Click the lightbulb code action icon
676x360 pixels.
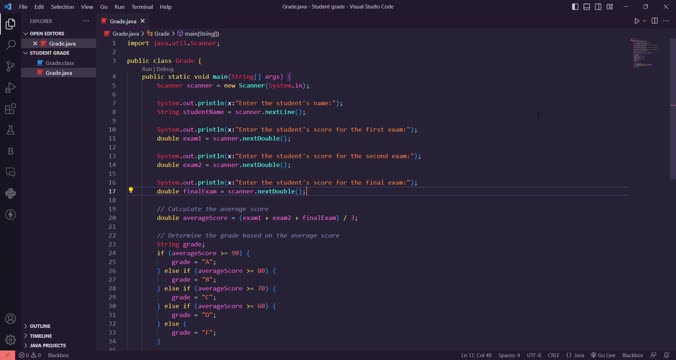131,190
